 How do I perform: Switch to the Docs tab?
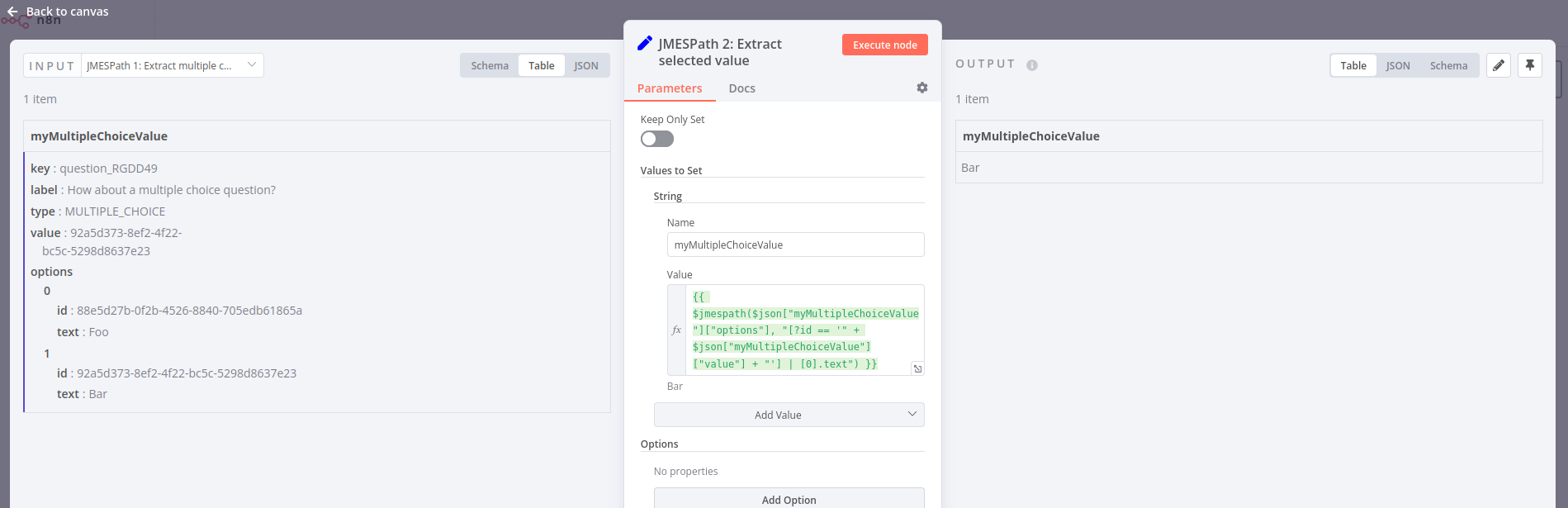741,88
